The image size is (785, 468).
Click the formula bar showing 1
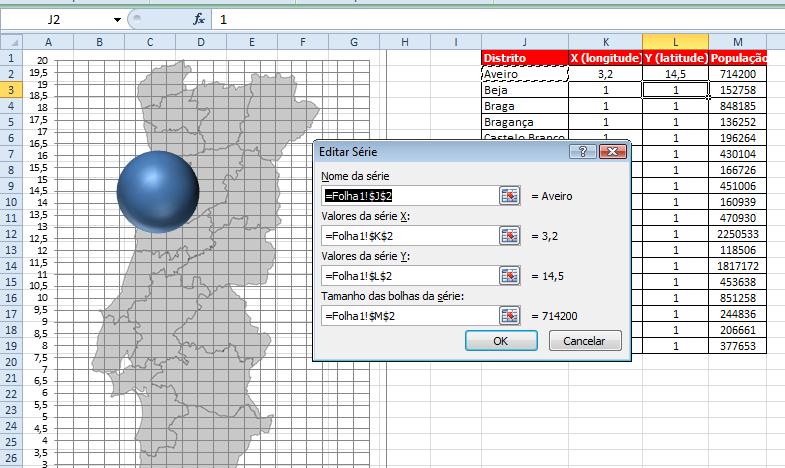coord(498,20)
